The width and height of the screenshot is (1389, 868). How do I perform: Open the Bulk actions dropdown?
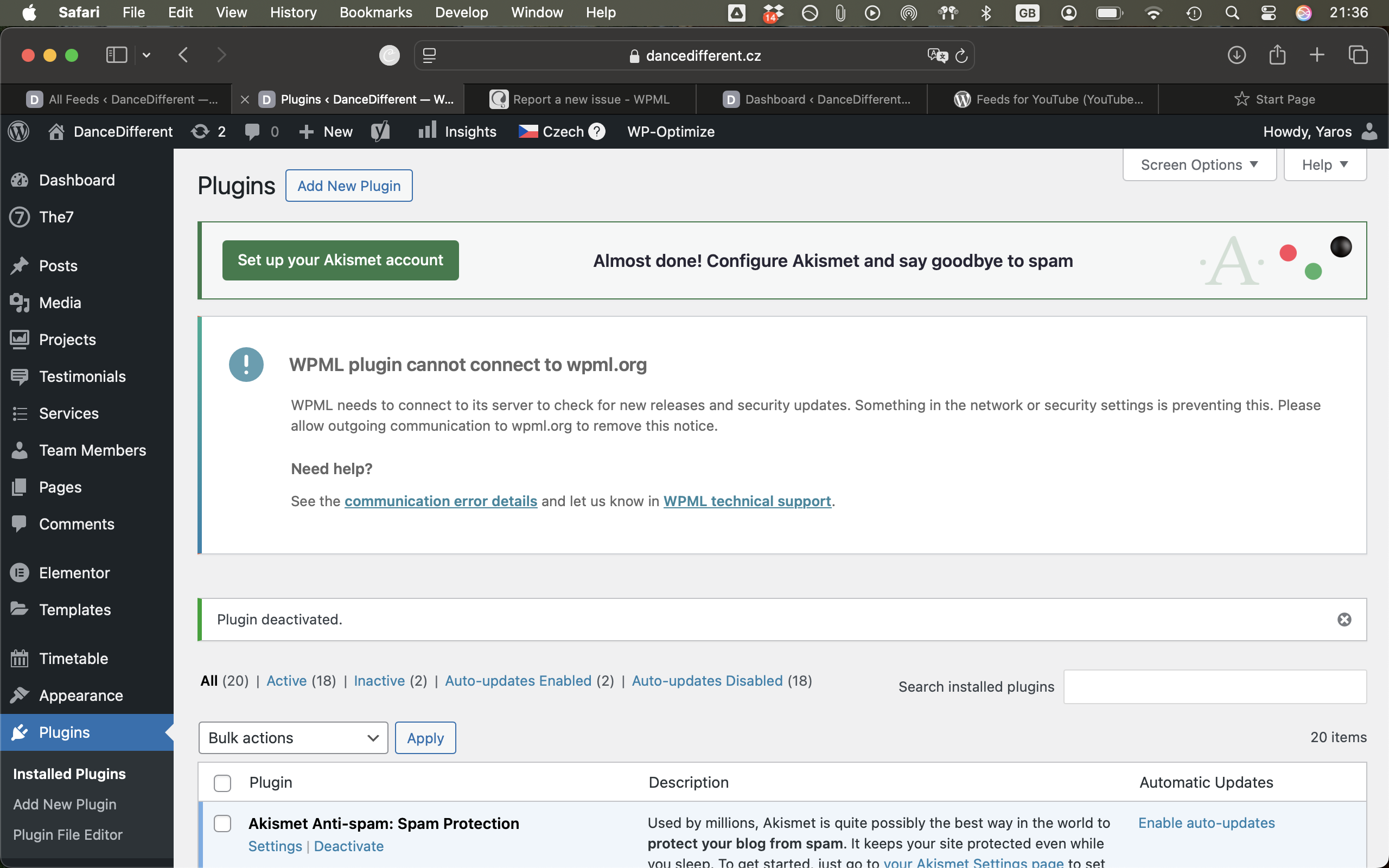point(293,738)
